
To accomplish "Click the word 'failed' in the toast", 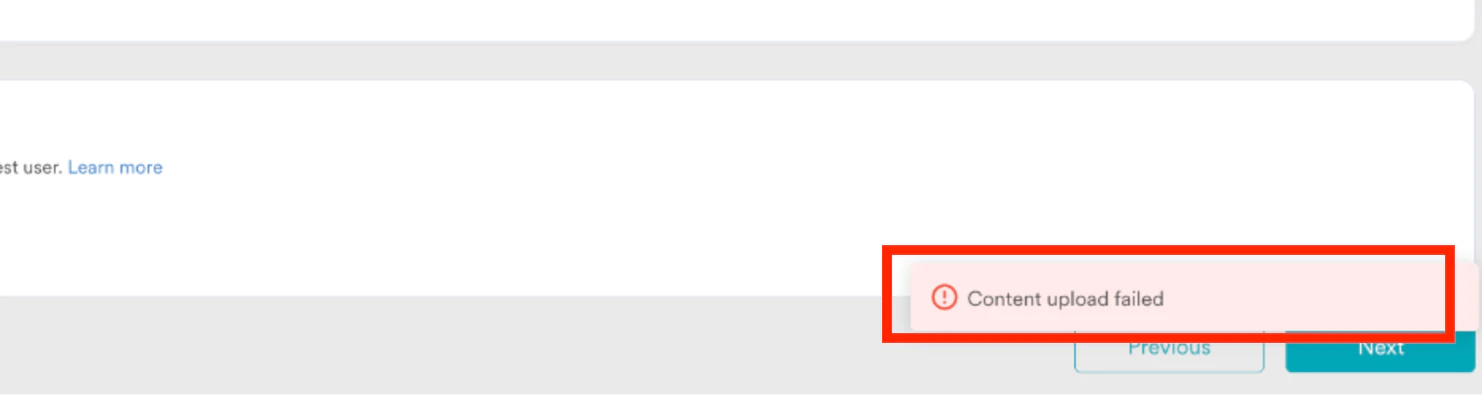I will [x=1137, y=298].
